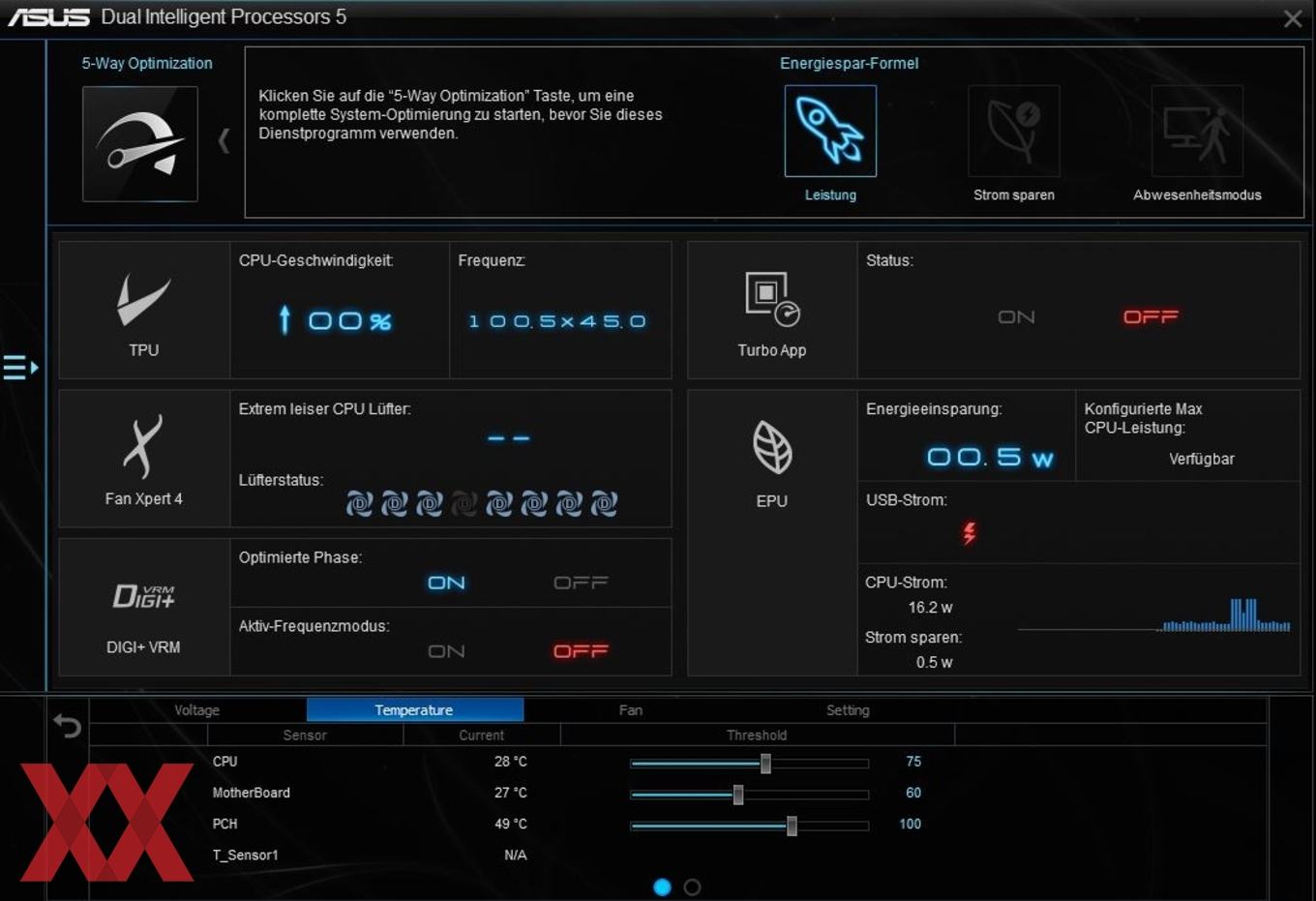Screen dimensions: 1316x901
Task: Open the Fan Xpert 4 module
Action: click(x=144, y=459)
